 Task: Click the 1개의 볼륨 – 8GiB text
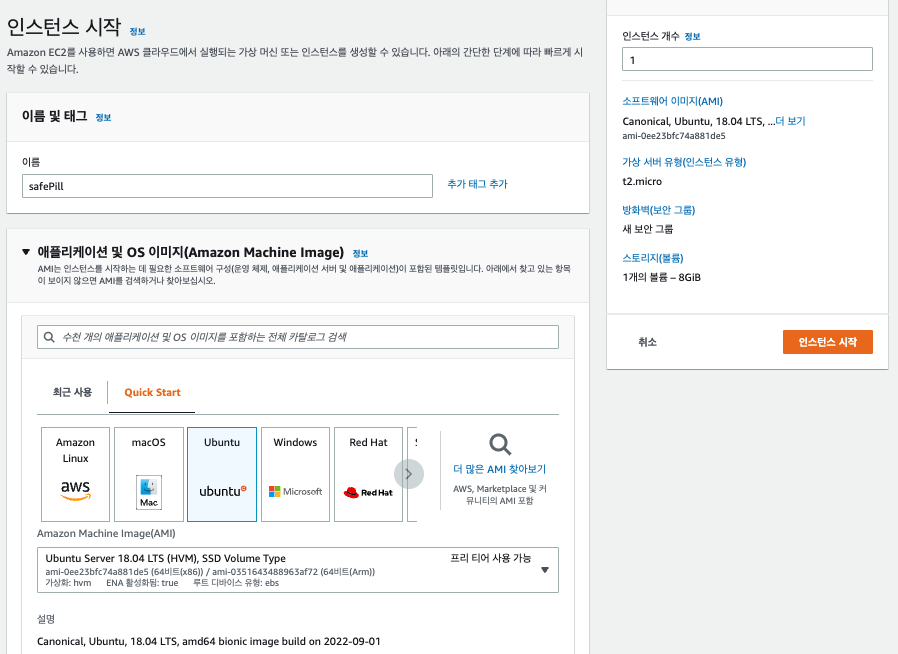pos(661,277)
